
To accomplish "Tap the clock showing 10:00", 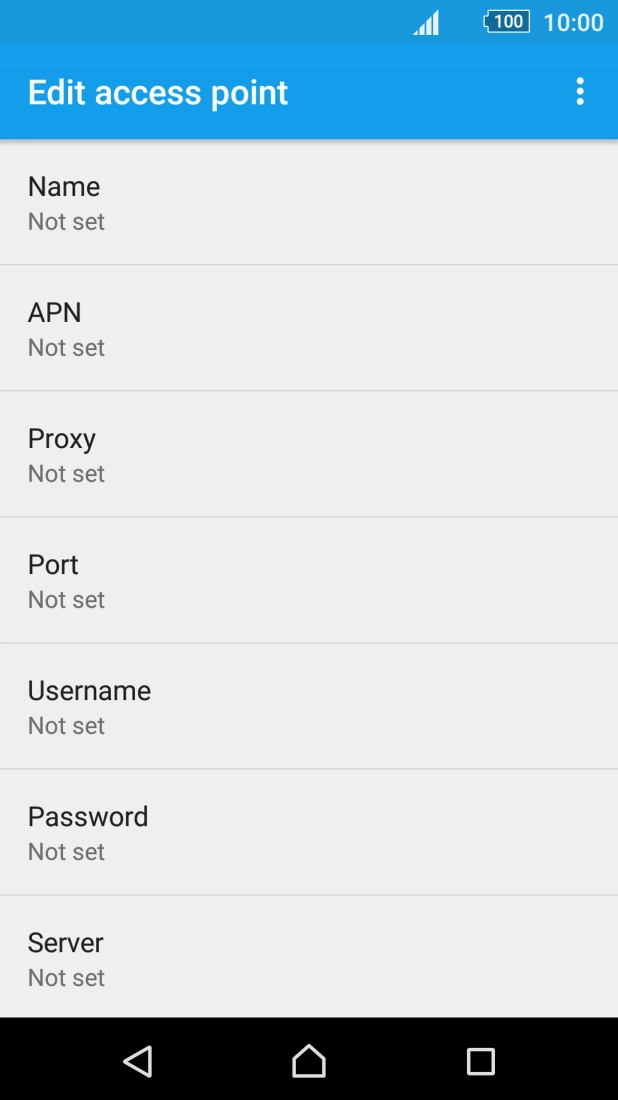I will [573, 22].
